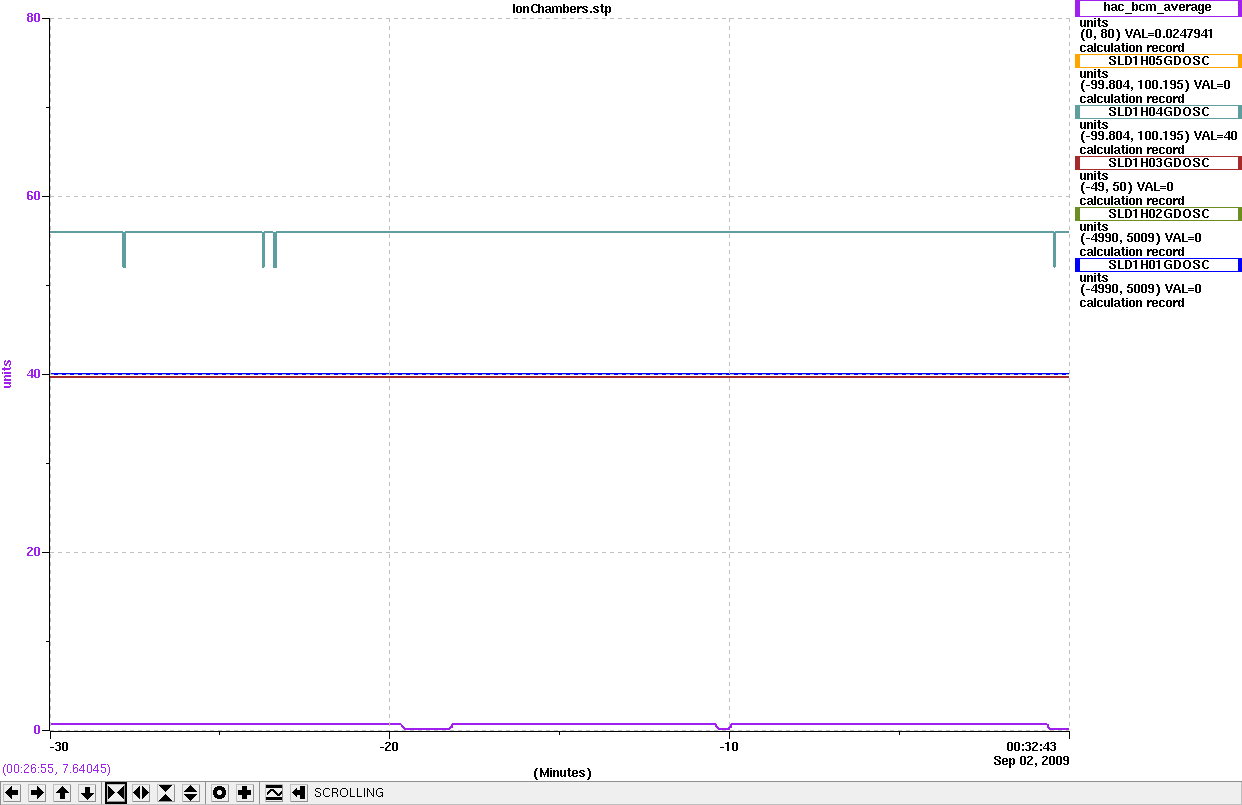
Task: Click the auto-scale circle icon
Action: point(219,793)
